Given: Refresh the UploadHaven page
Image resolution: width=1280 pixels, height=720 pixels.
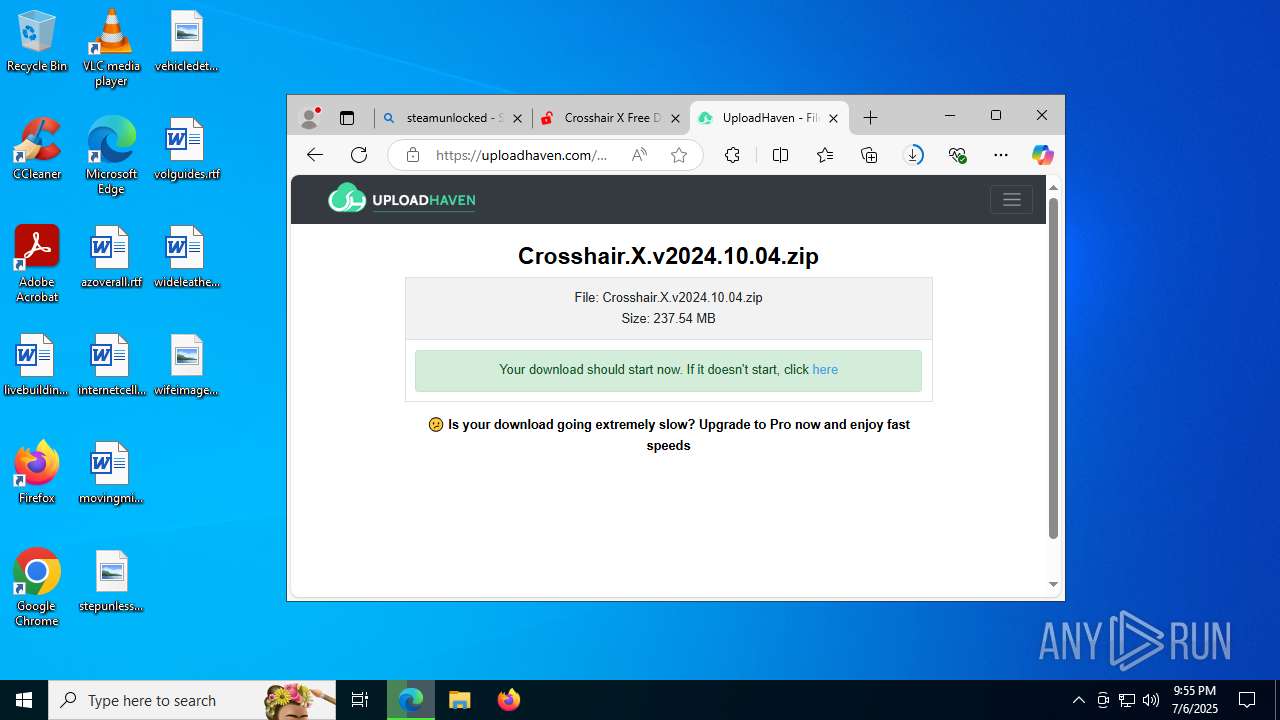Looking at the screenshot, I should click(x=359, y=155).
